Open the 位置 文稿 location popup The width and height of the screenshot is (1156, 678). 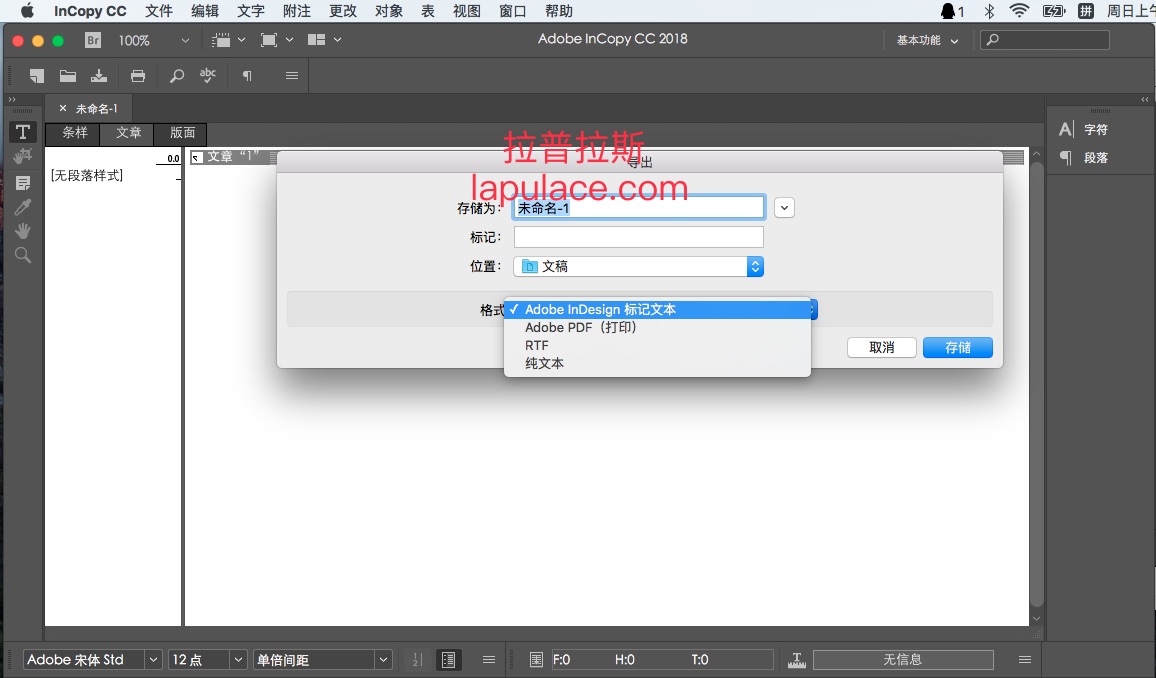tap(638, 266)
